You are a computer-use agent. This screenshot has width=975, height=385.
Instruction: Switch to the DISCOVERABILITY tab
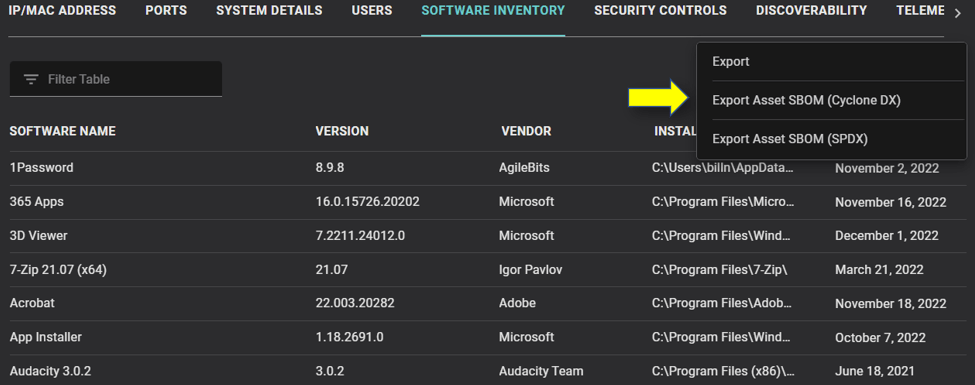tap(811, 11)
